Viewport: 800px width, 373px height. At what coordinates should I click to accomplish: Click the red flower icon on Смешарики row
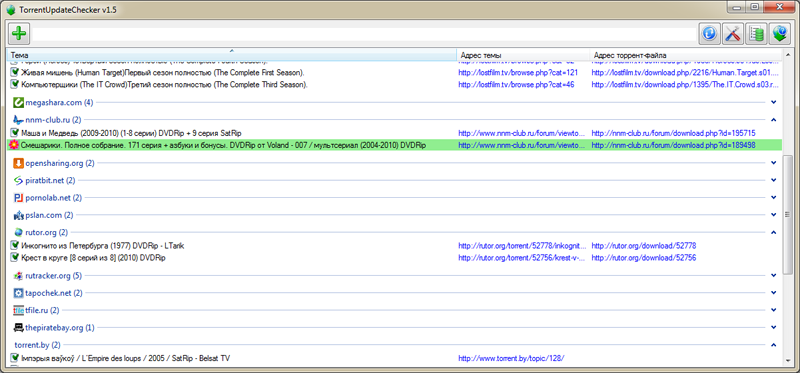14,145
